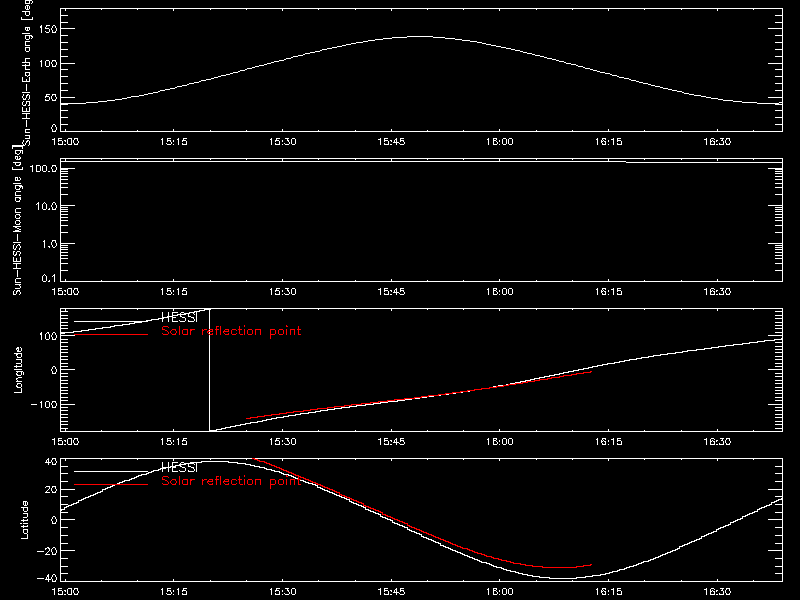Click '15:15' label under Moon angle plot
Image resolution: width=800 pixels, height=600 pixels.
(x=174, y=292)
